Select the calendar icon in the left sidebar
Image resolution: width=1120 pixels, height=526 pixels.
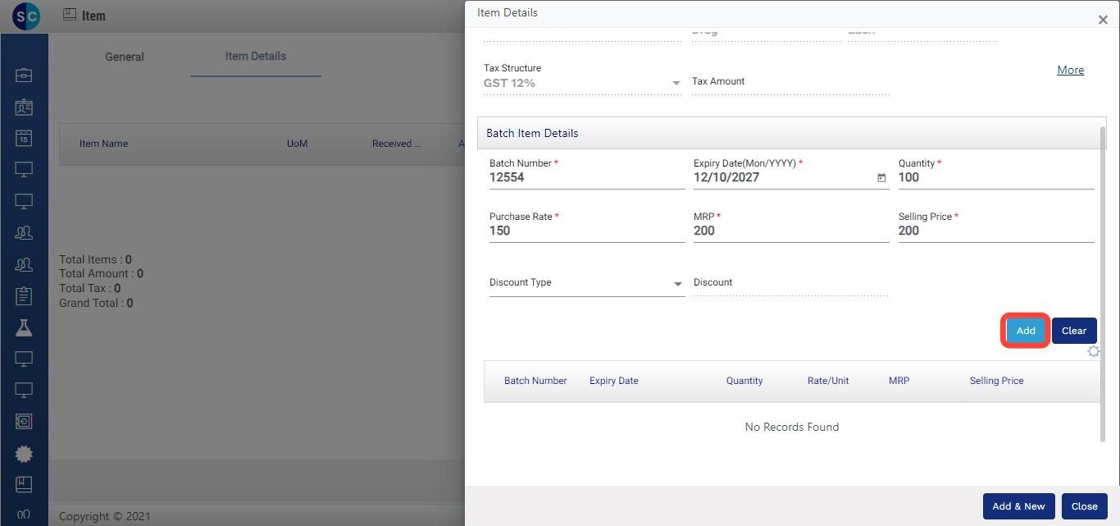click(24, 139)
